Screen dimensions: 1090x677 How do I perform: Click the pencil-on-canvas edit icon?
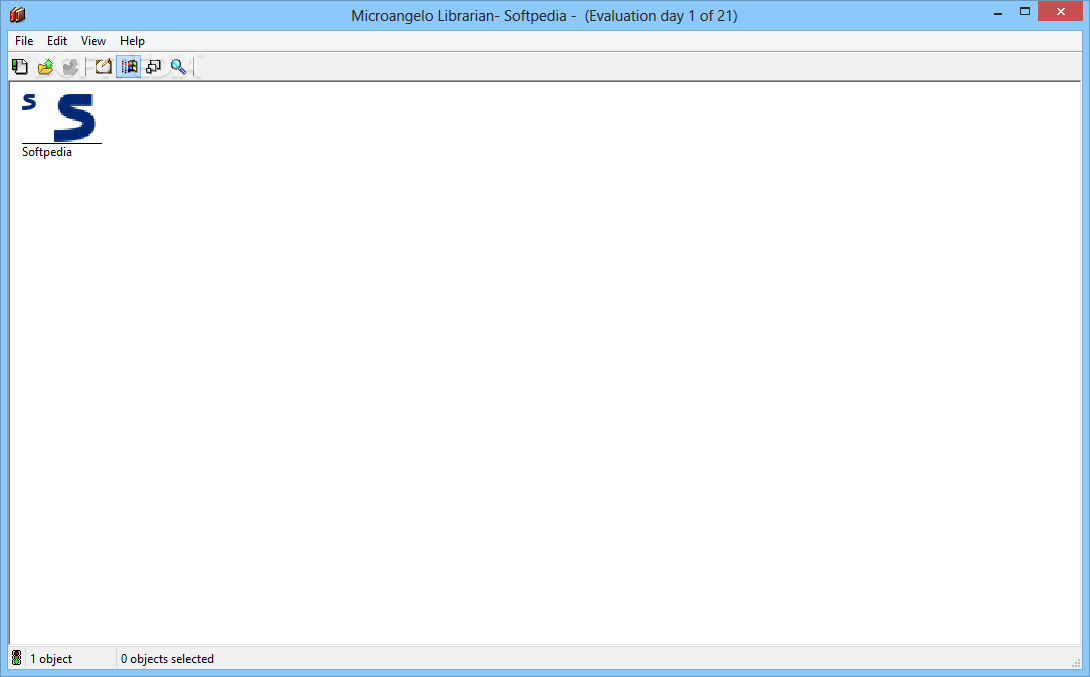pyautogui.click(x=104, y=67)
